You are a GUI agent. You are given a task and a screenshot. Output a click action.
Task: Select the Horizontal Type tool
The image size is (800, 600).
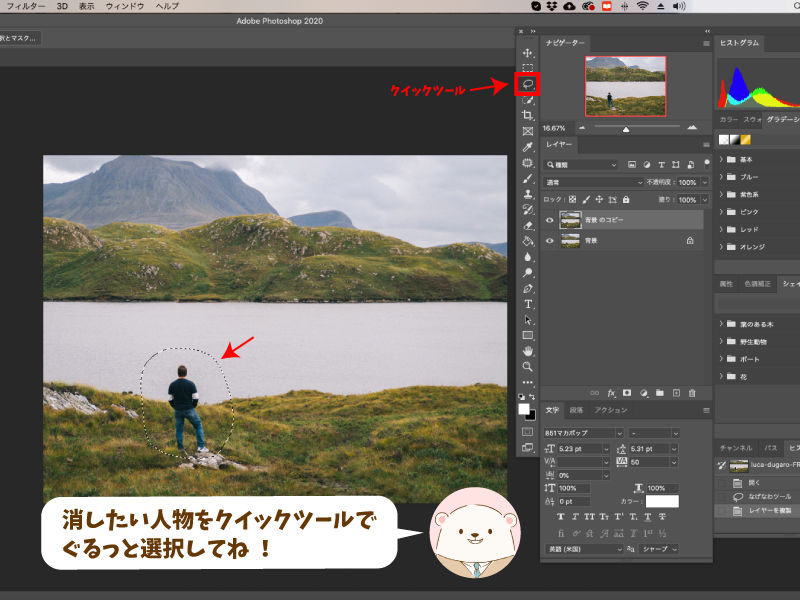click(x=528, y=304)
